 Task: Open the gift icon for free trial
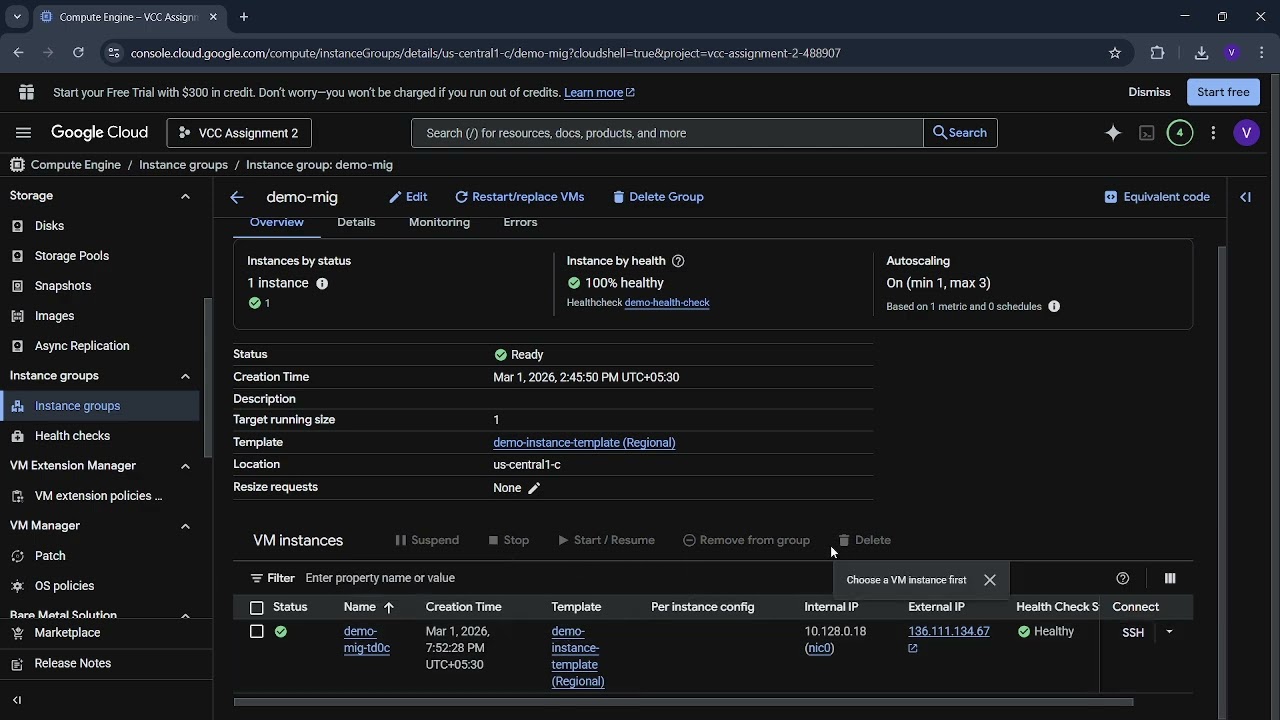(26, 92)
